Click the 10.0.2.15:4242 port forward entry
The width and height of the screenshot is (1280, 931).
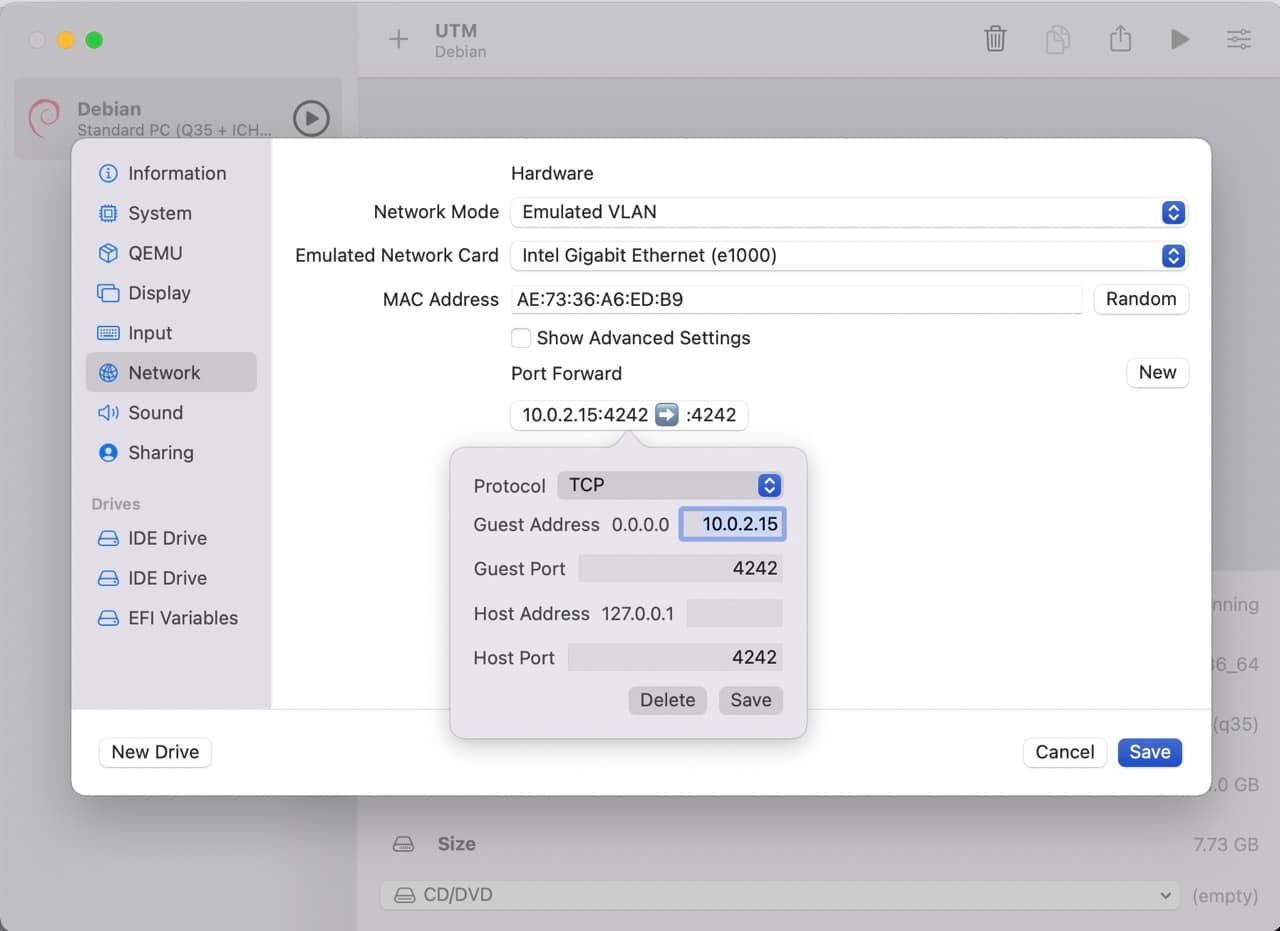pos(629,415)
